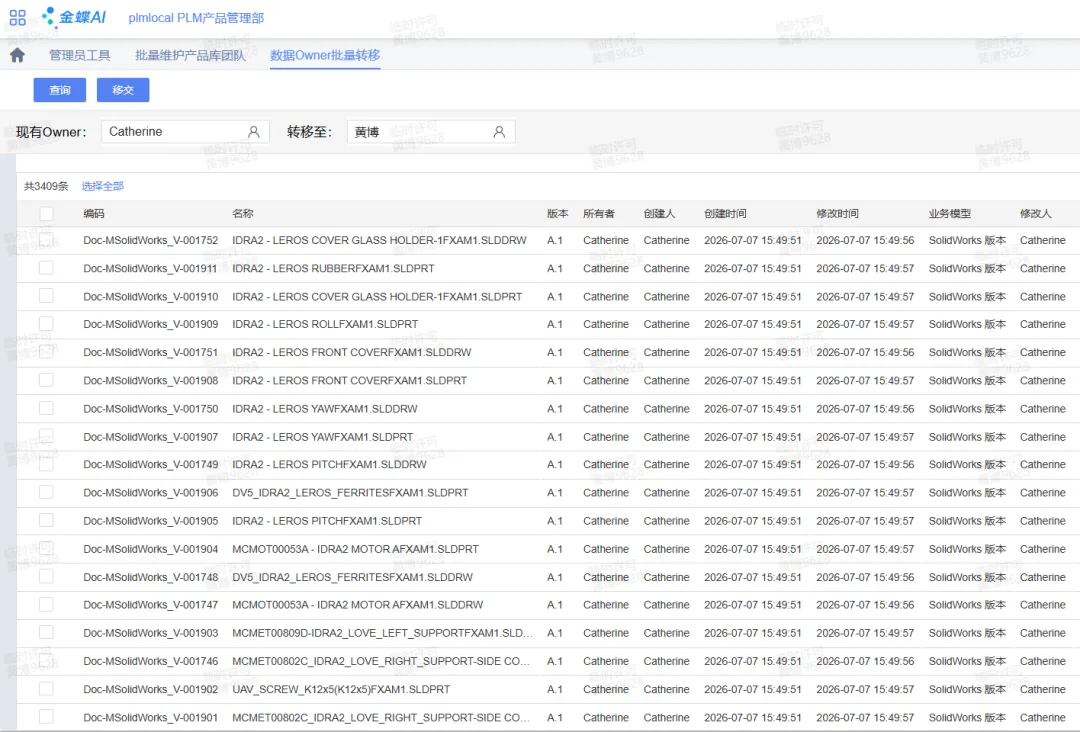Click the 共3409条 record count

click(x=46, y=186)
